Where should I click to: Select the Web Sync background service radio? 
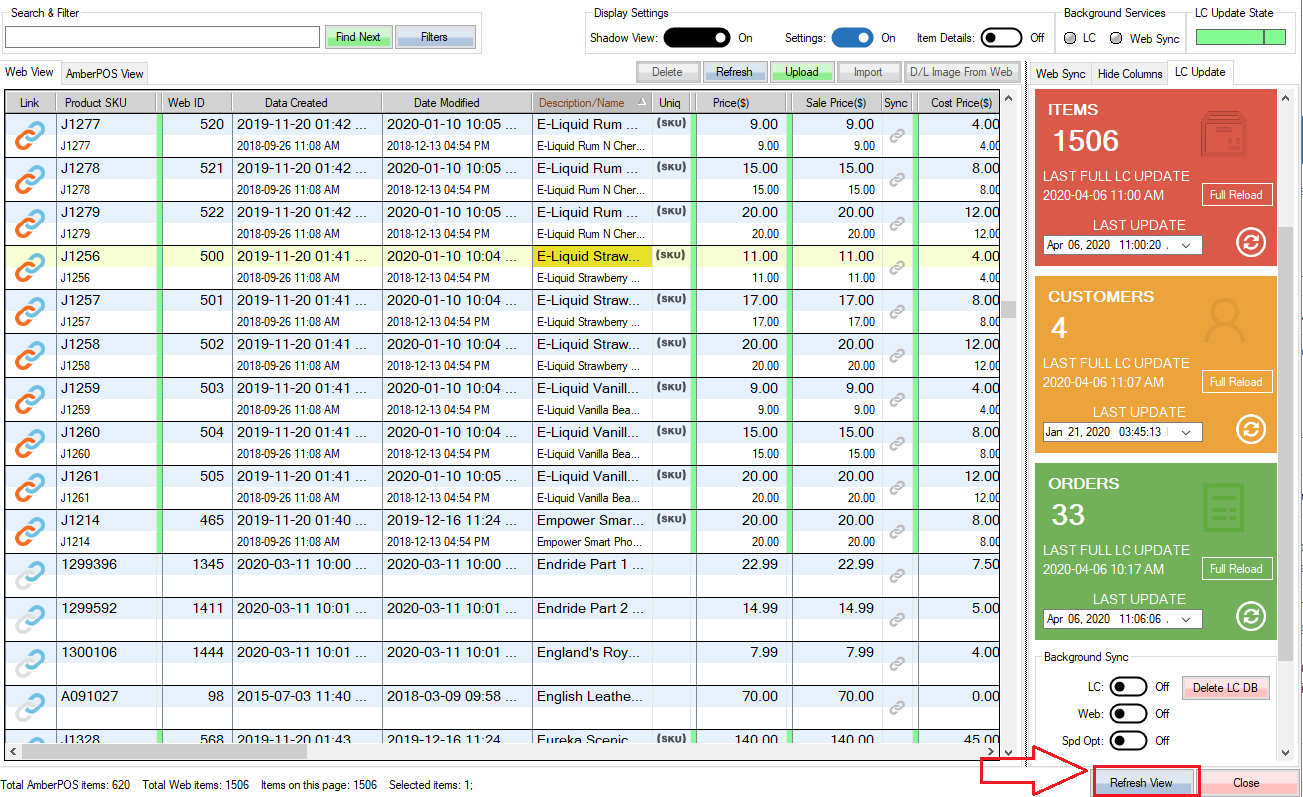pos(1116,38)
